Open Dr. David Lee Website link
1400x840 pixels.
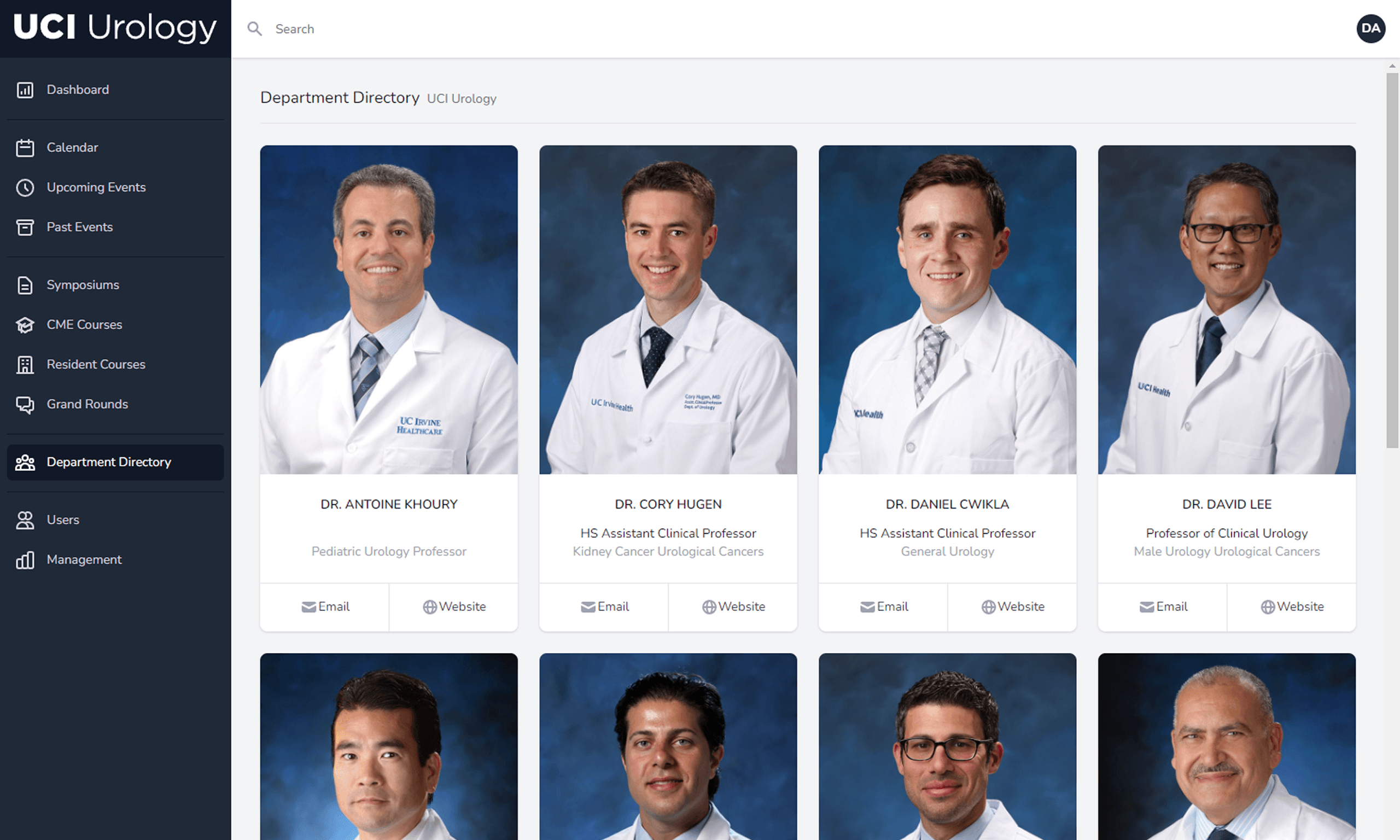1292,606
